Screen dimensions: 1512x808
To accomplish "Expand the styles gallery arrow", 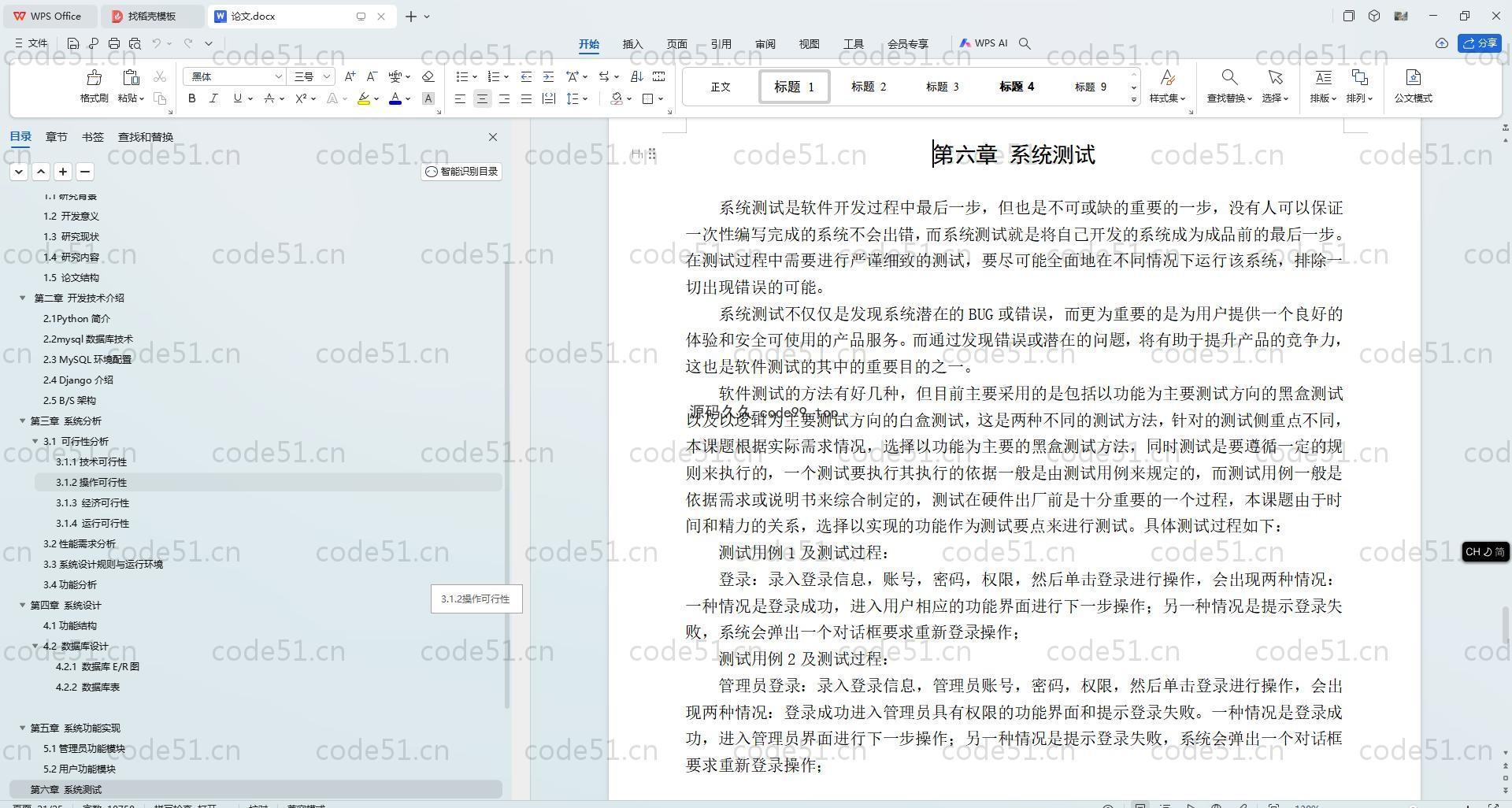I will (1134, 99).
